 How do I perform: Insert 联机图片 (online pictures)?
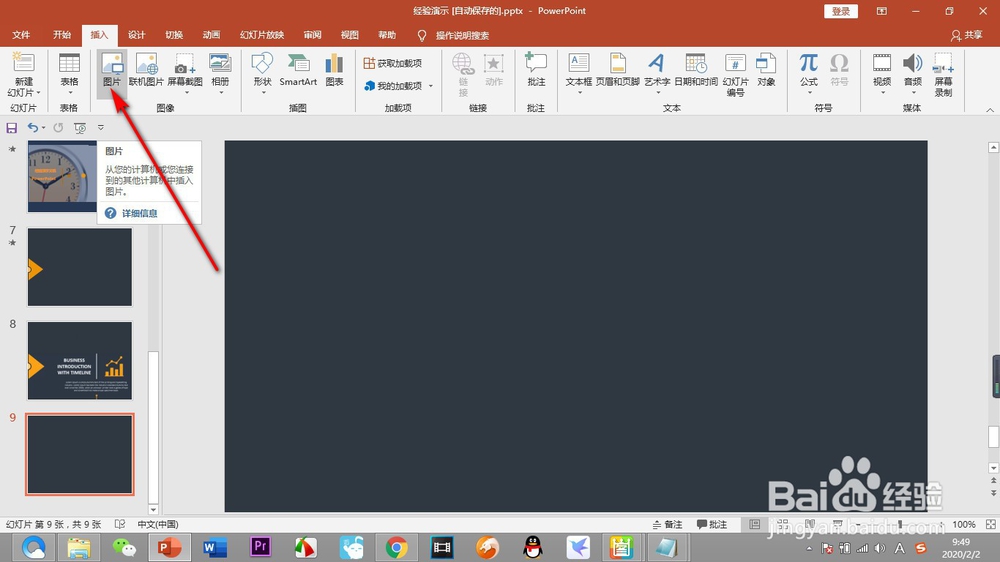146,70
